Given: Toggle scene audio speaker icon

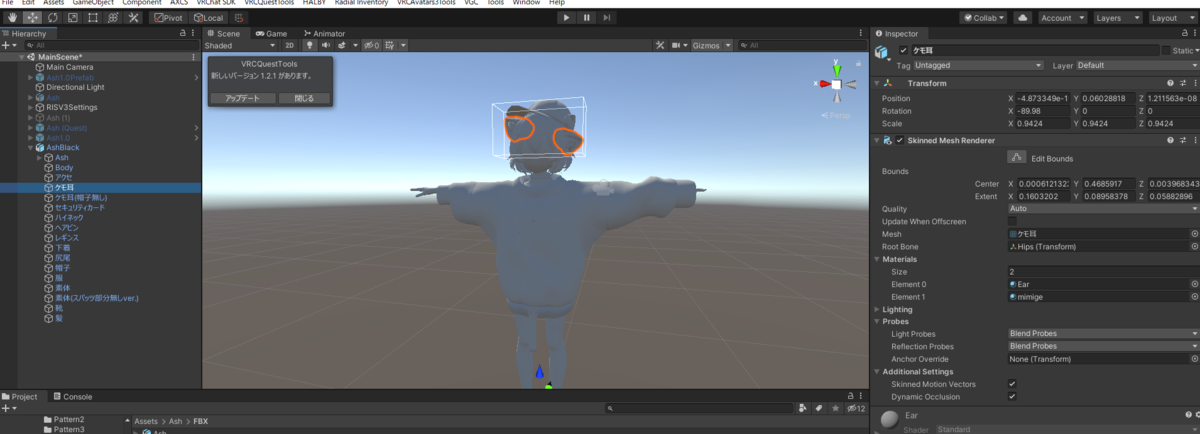Looking at the screenshot, I should coord(326,45).
